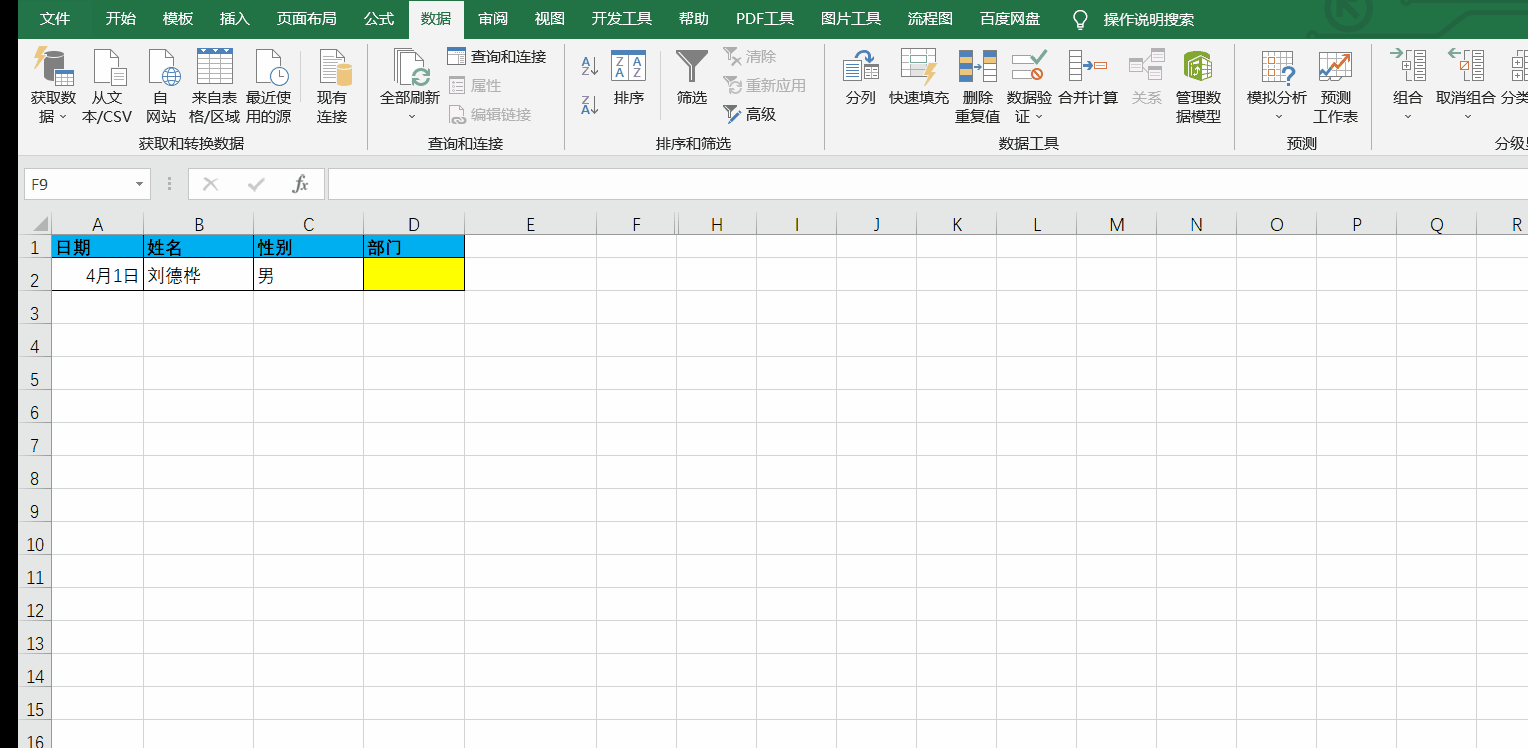1528x748 pixels.
Task: Click the 删除重复值 remove duplicates icon
Action: point(977,67)
